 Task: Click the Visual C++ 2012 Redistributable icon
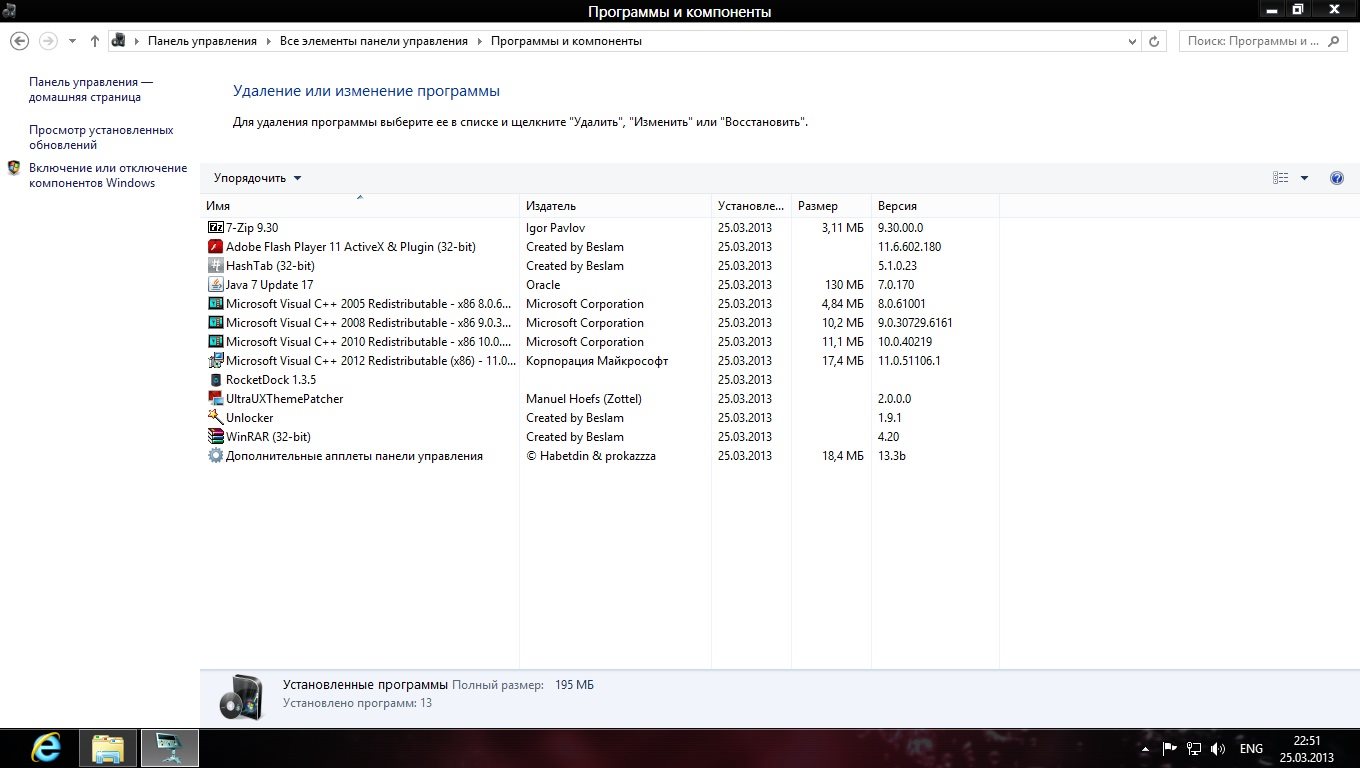215,361
